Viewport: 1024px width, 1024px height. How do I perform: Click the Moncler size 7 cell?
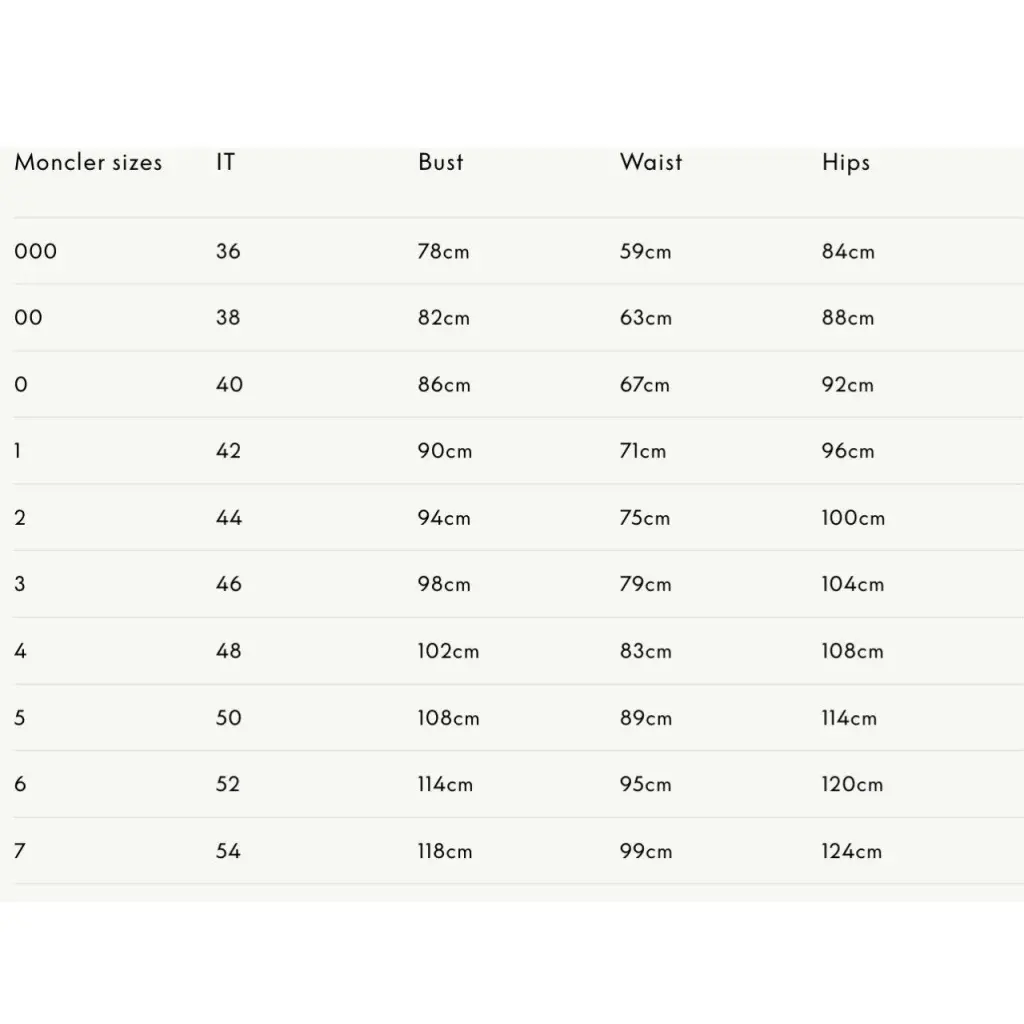(x=20, y=851)
